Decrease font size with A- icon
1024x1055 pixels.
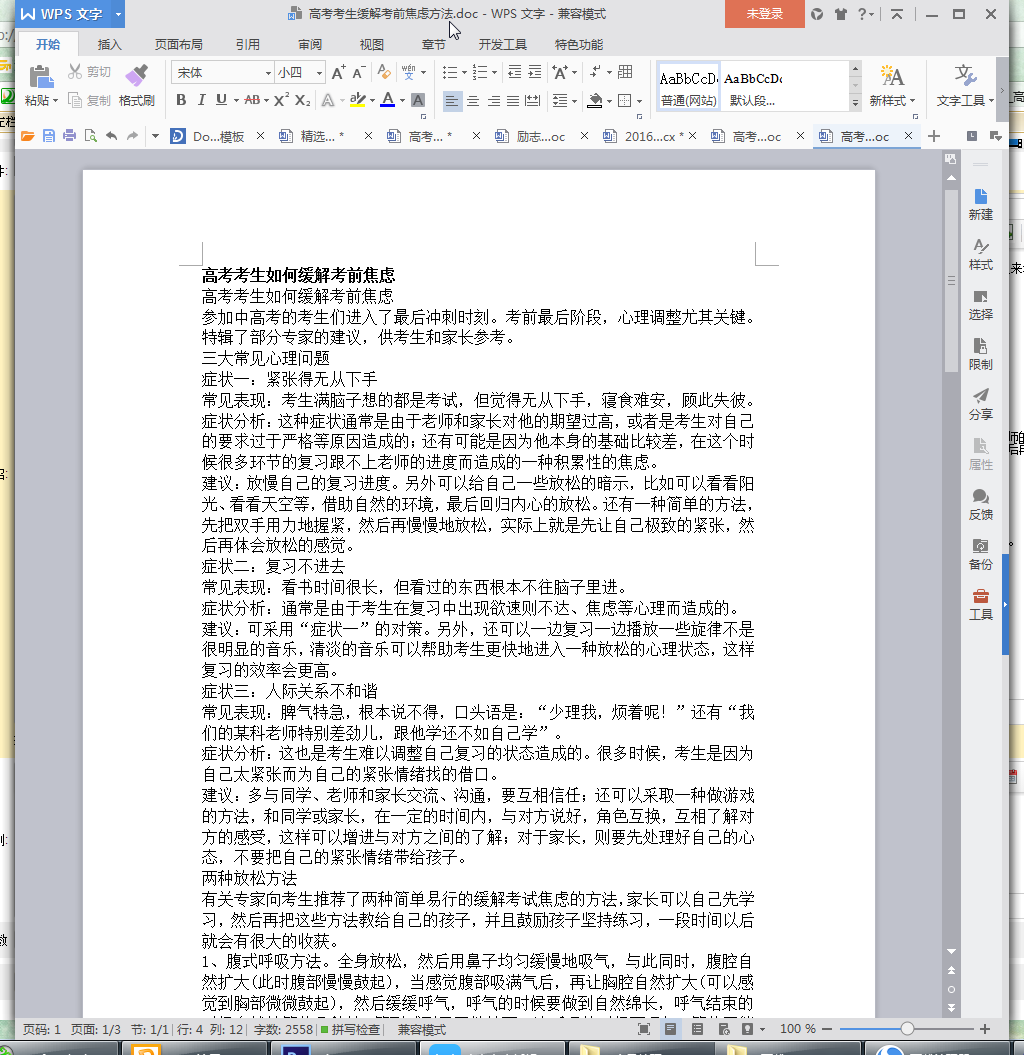click(x=359, y=72)
